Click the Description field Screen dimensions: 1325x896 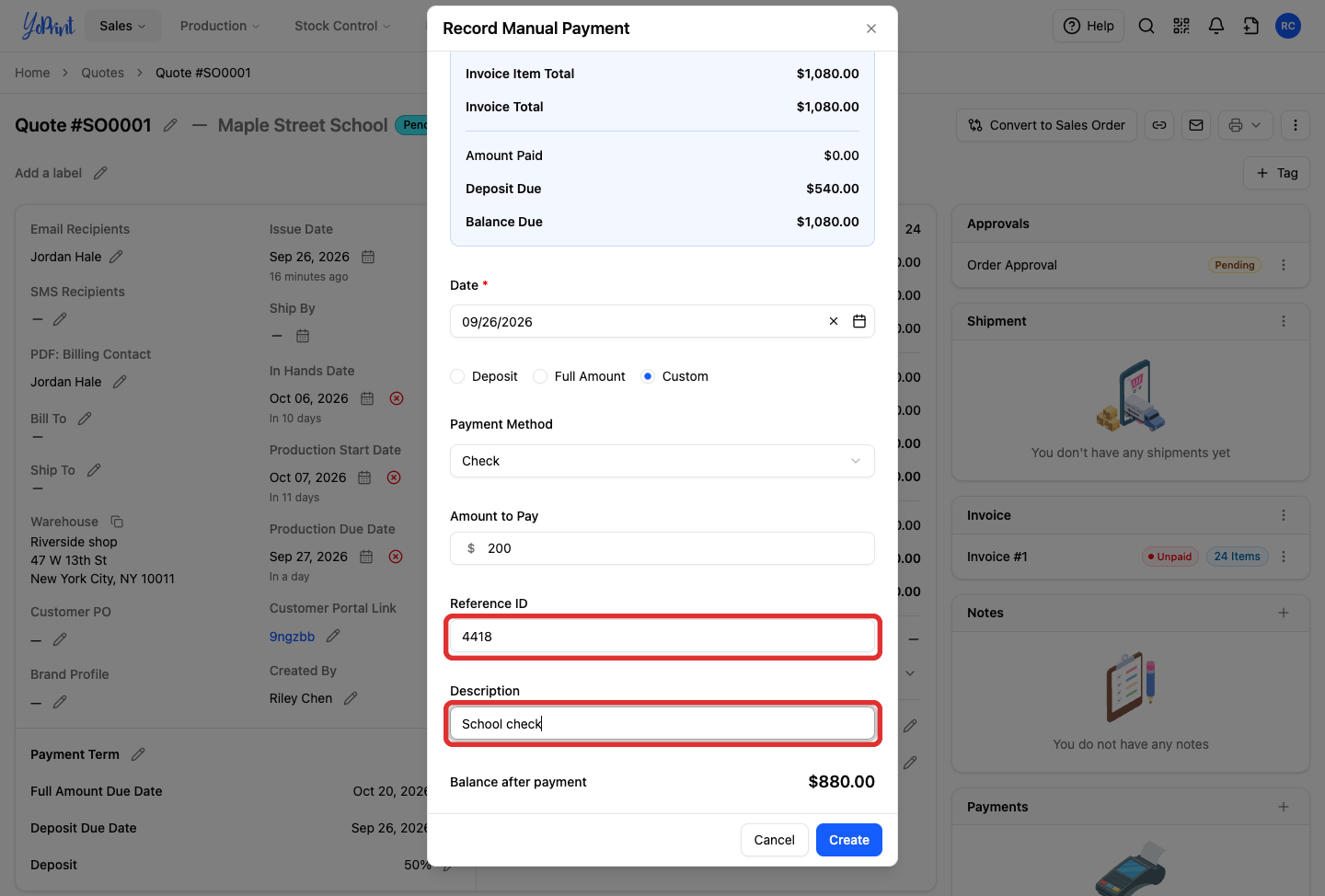coord(662,724)
